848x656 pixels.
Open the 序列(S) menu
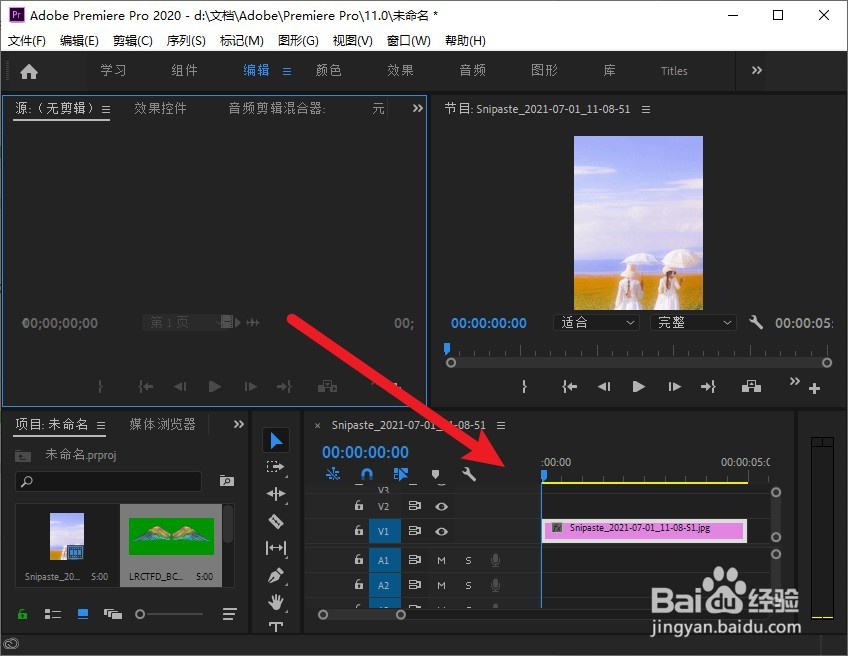pyautogui.click(x=186, y=41)
